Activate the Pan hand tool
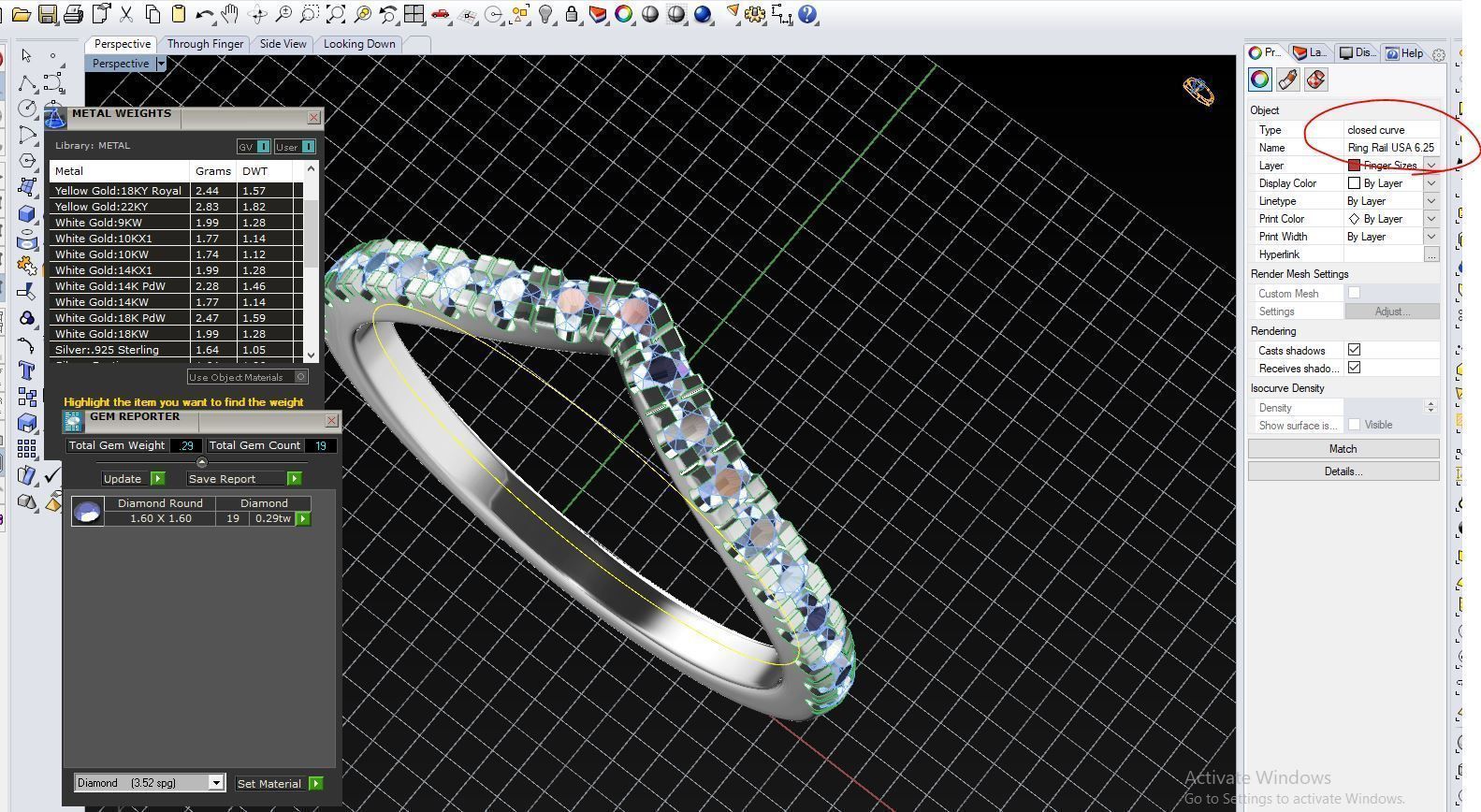Screen dimensions: 1481x812 click(230, 15)
